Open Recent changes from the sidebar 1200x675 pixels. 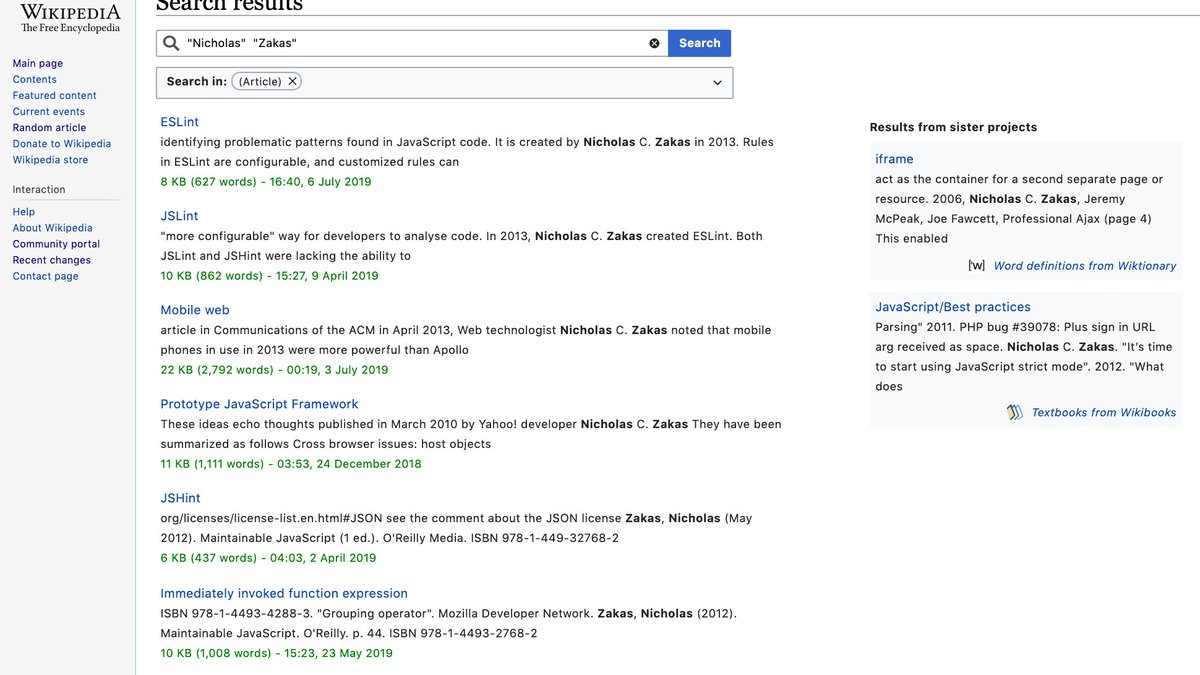[51, 259]
